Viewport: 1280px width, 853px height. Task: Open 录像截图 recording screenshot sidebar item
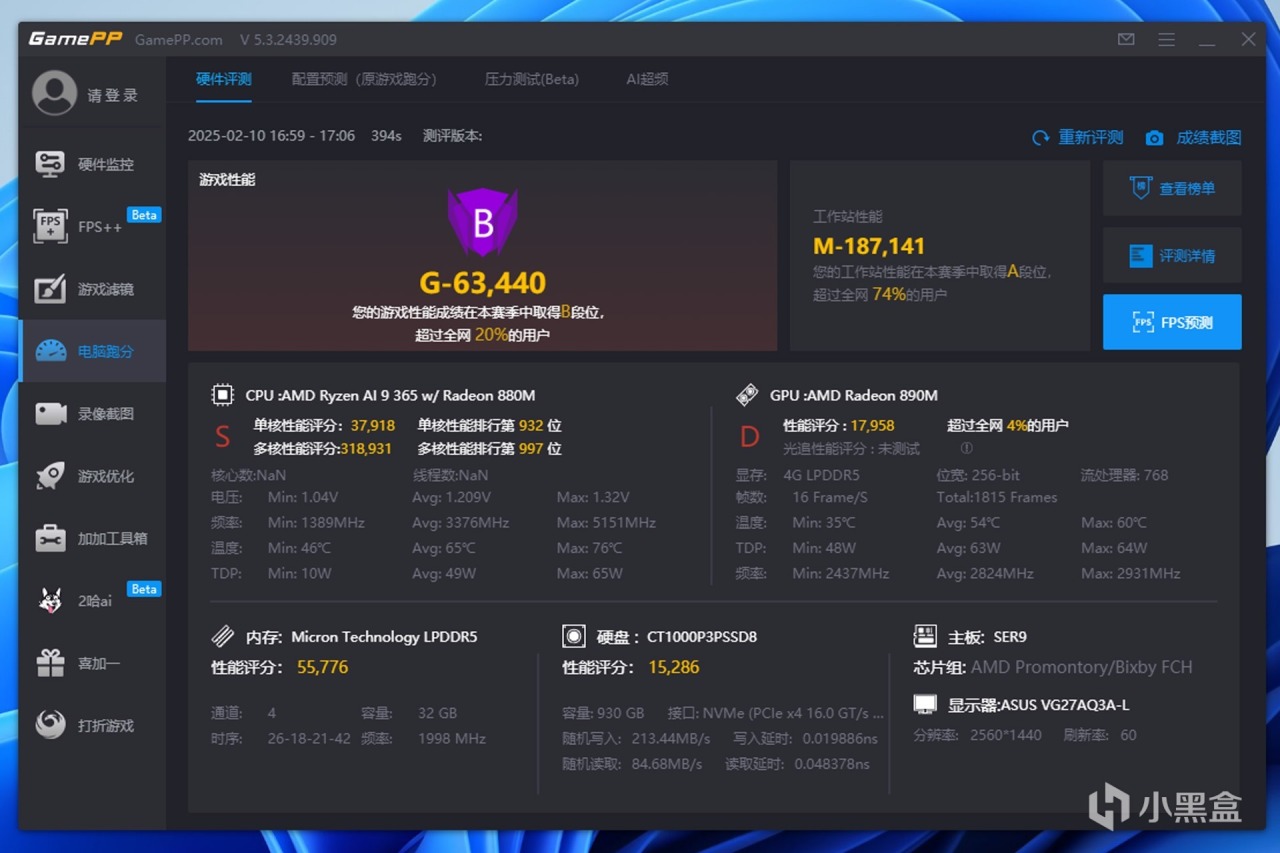tap(92, 414)
